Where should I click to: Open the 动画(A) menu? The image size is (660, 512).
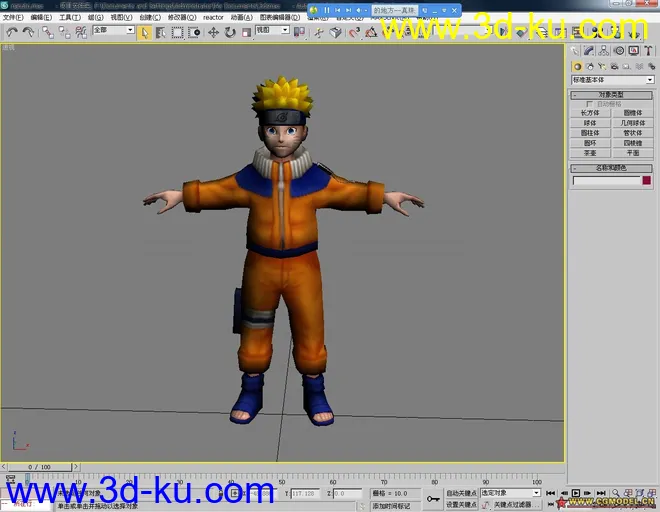coord(242,17)
